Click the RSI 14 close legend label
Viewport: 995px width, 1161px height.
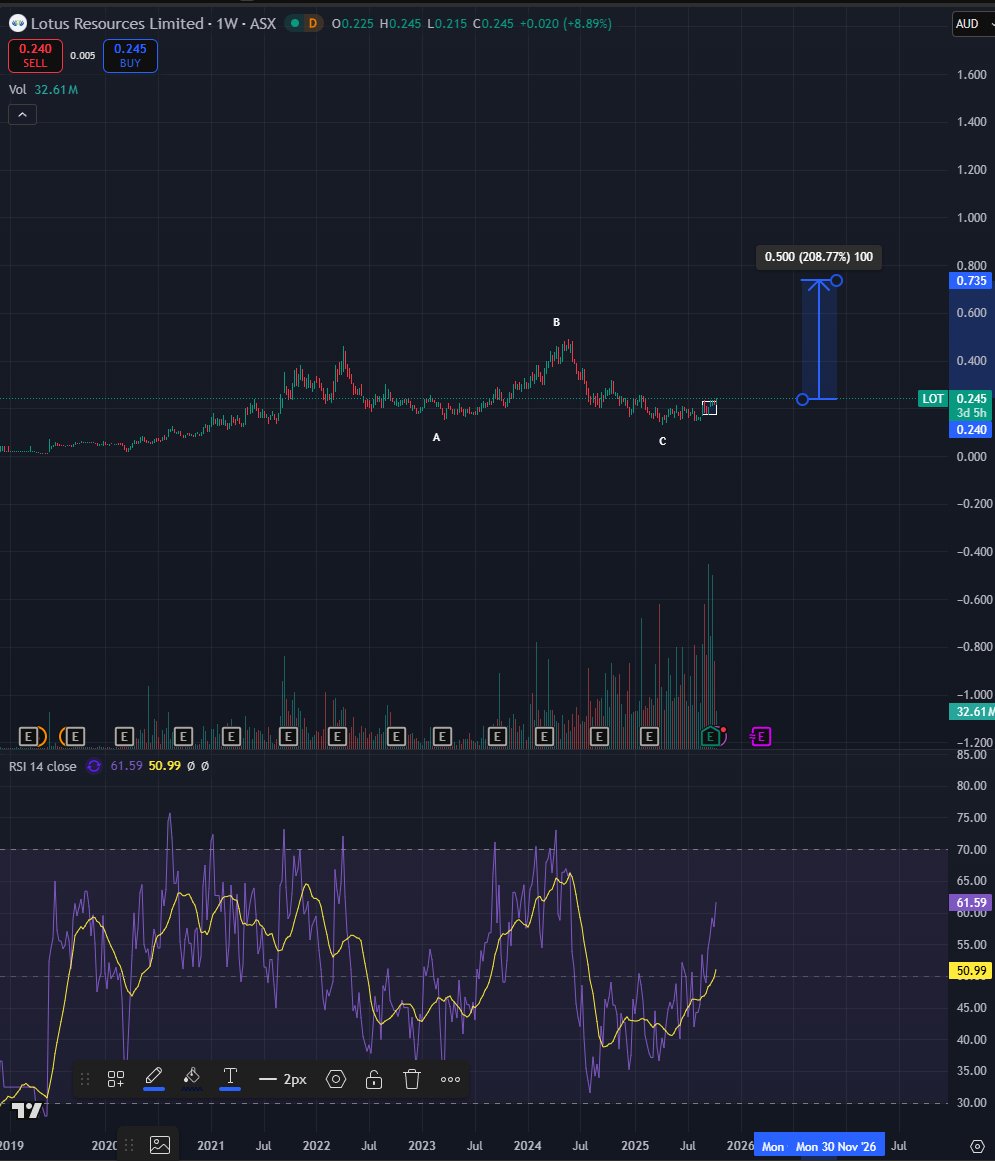pyautogui.click(x=43, y=766)
